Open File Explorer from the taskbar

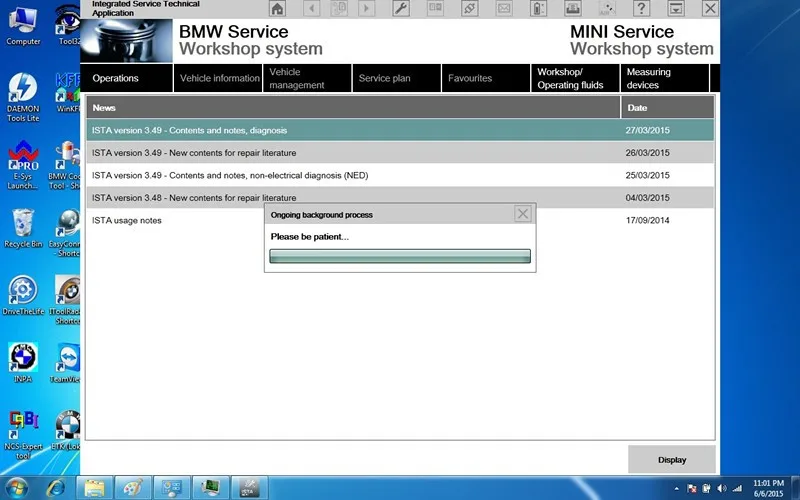pyautogui.click(x=94, y=488)
